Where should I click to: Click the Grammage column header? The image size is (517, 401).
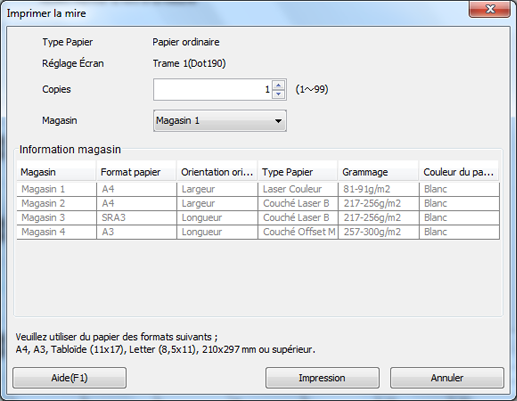point(379,172)
